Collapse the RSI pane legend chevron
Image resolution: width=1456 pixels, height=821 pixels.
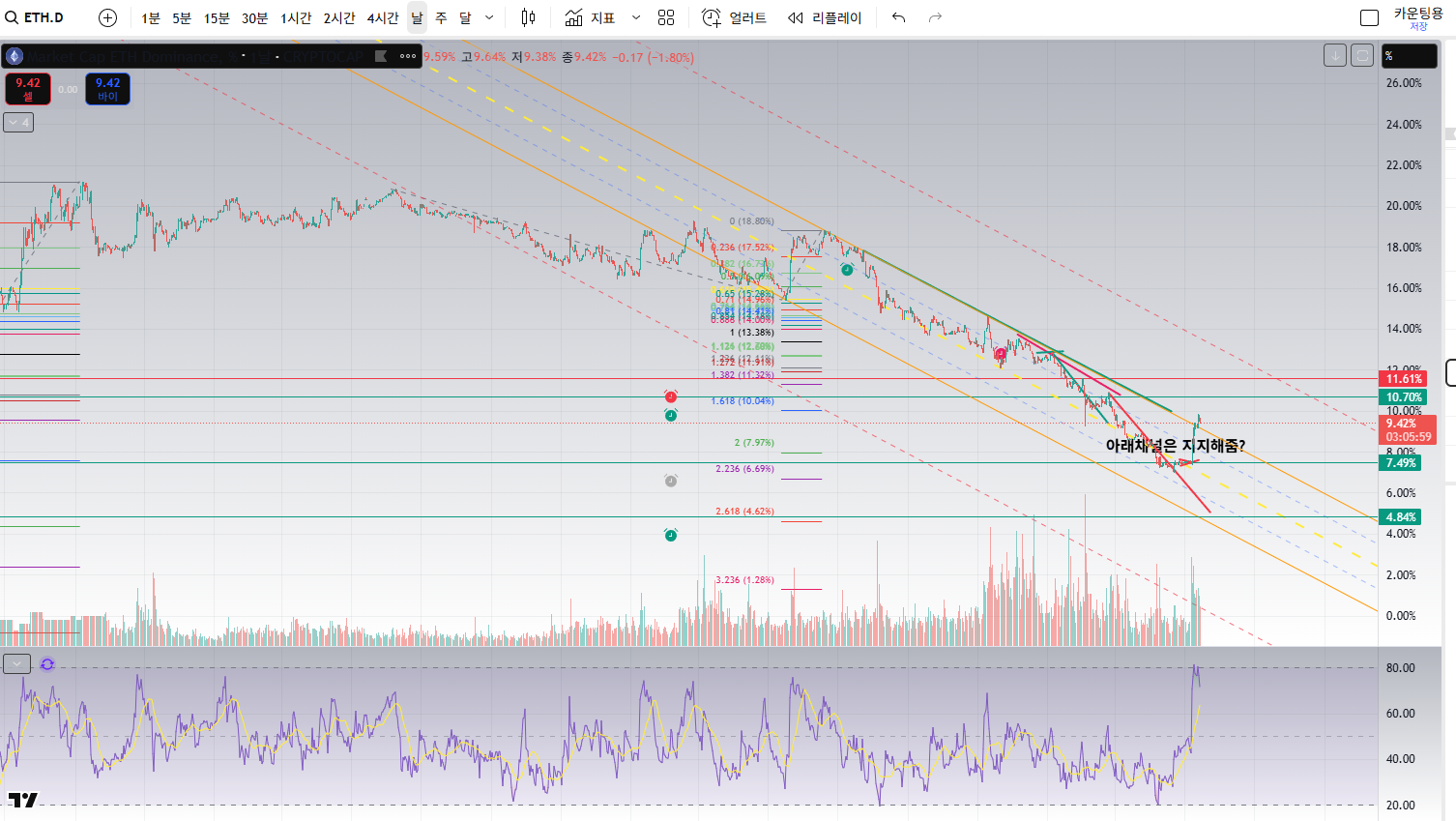17,663
